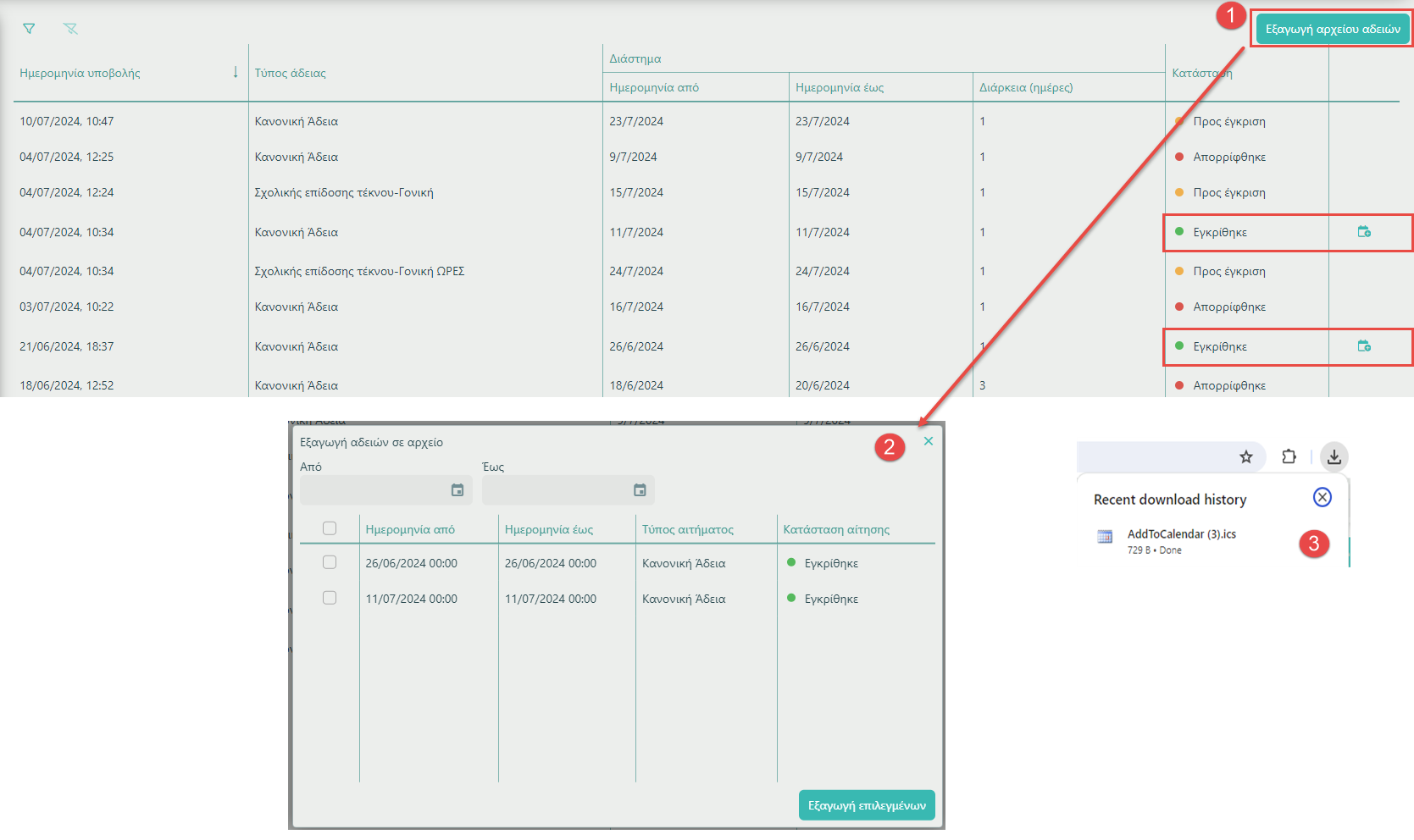Open calendar picker in Από field
1414x840 pixels.
pos(457,490)
